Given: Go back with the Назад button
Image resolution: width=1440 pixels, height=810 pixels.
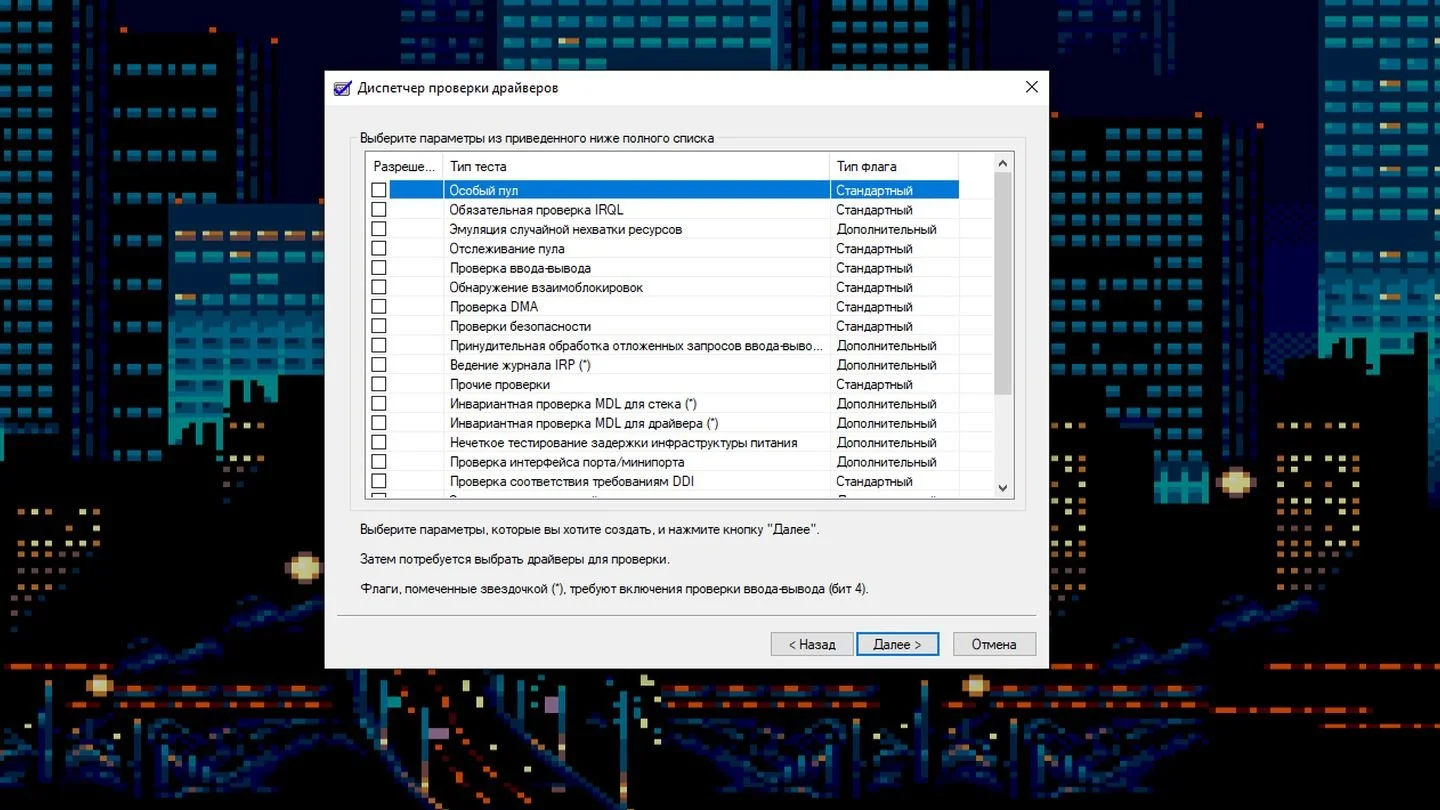Looking at the screenshot, I should [811, 644].
